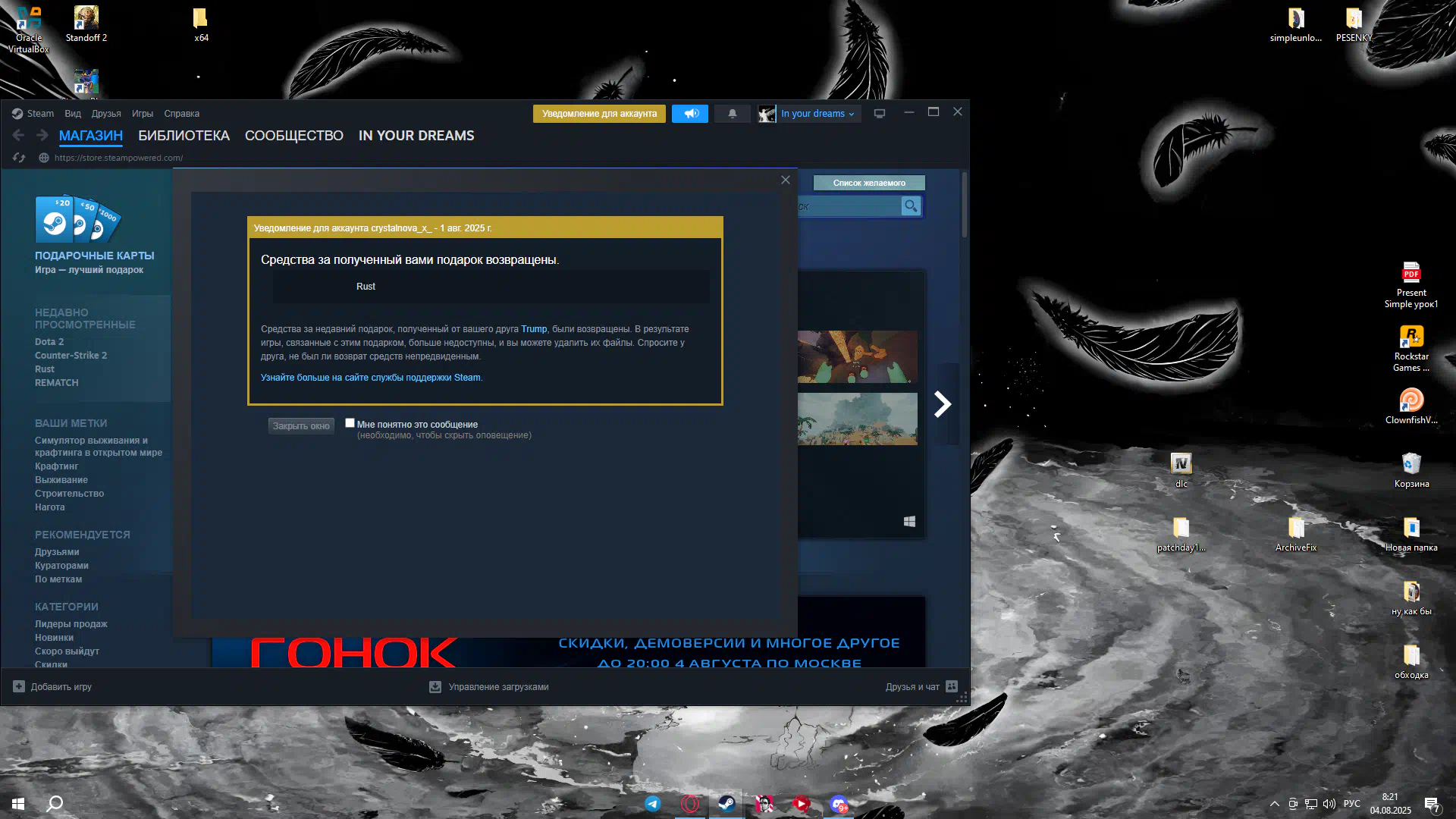Open the Oracle VirtualBox desktop shortcut
The height and width of the screenshot is (819, 1456).
(x=29, y=29)
